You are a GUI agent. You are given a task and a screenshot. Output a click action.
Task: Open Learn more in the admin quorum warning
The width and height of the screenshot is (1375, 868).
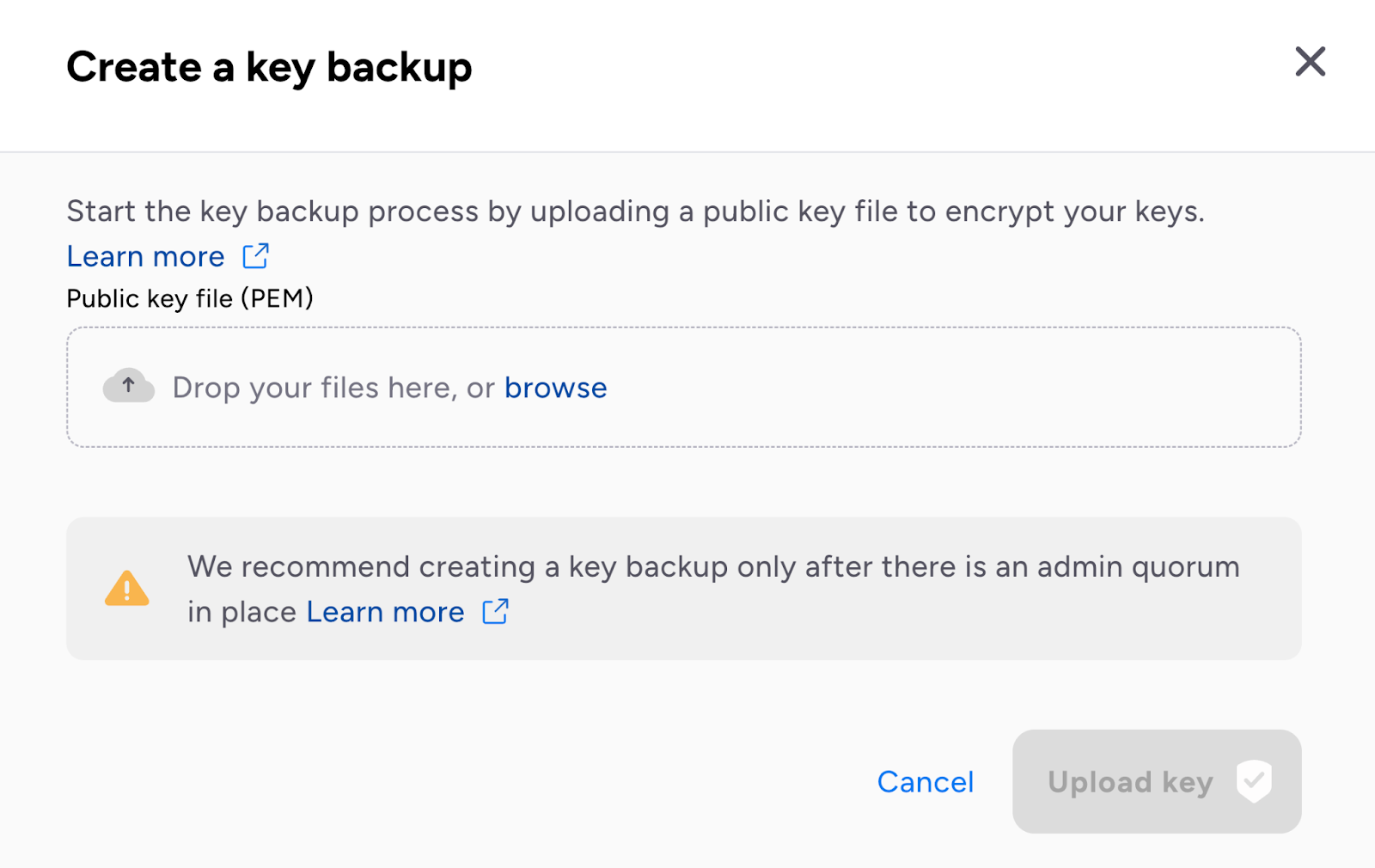pyautogui.click(x=385, y=612)
